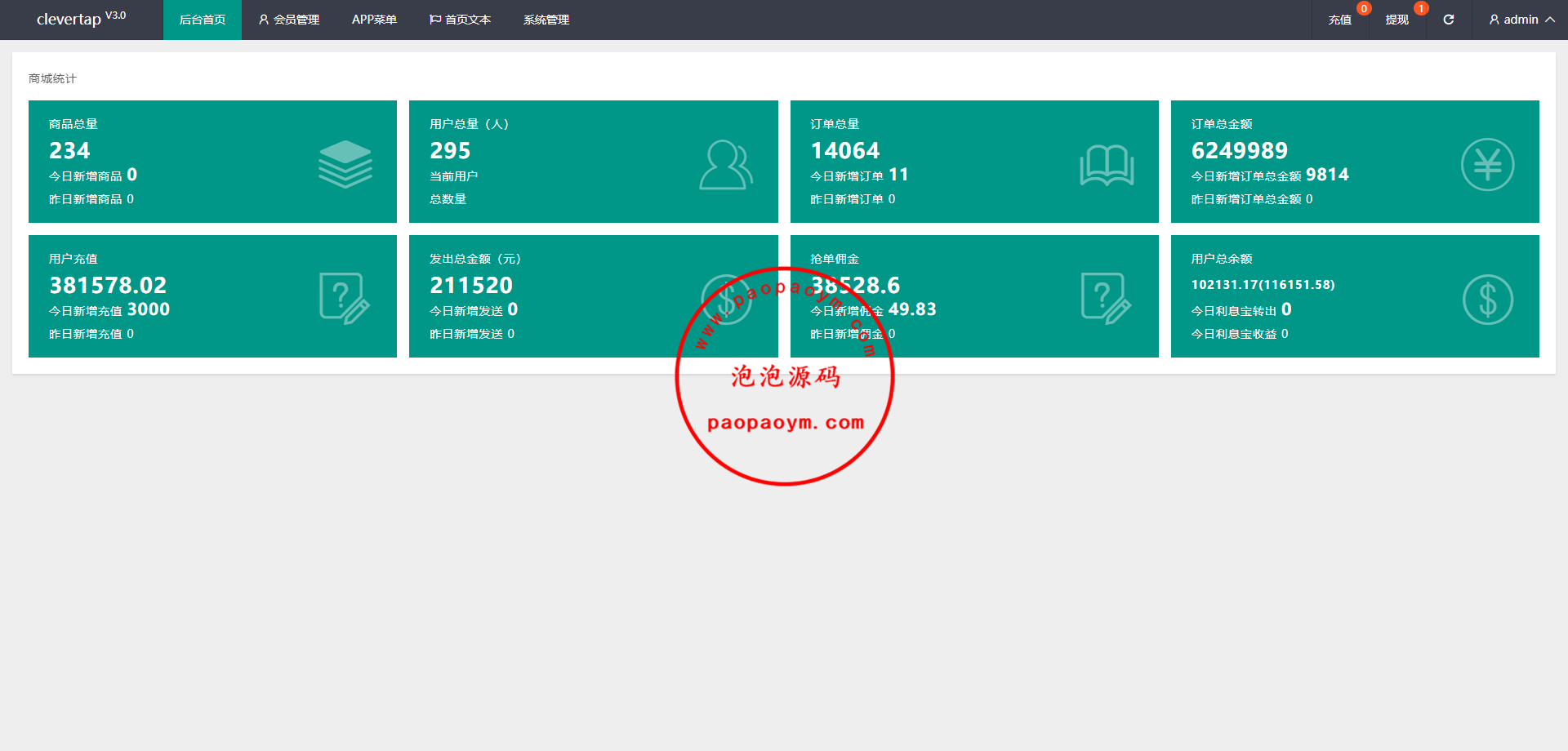Open the 系统管理 menu
The width and height of the screenshot is (1568, 751).
546,20
